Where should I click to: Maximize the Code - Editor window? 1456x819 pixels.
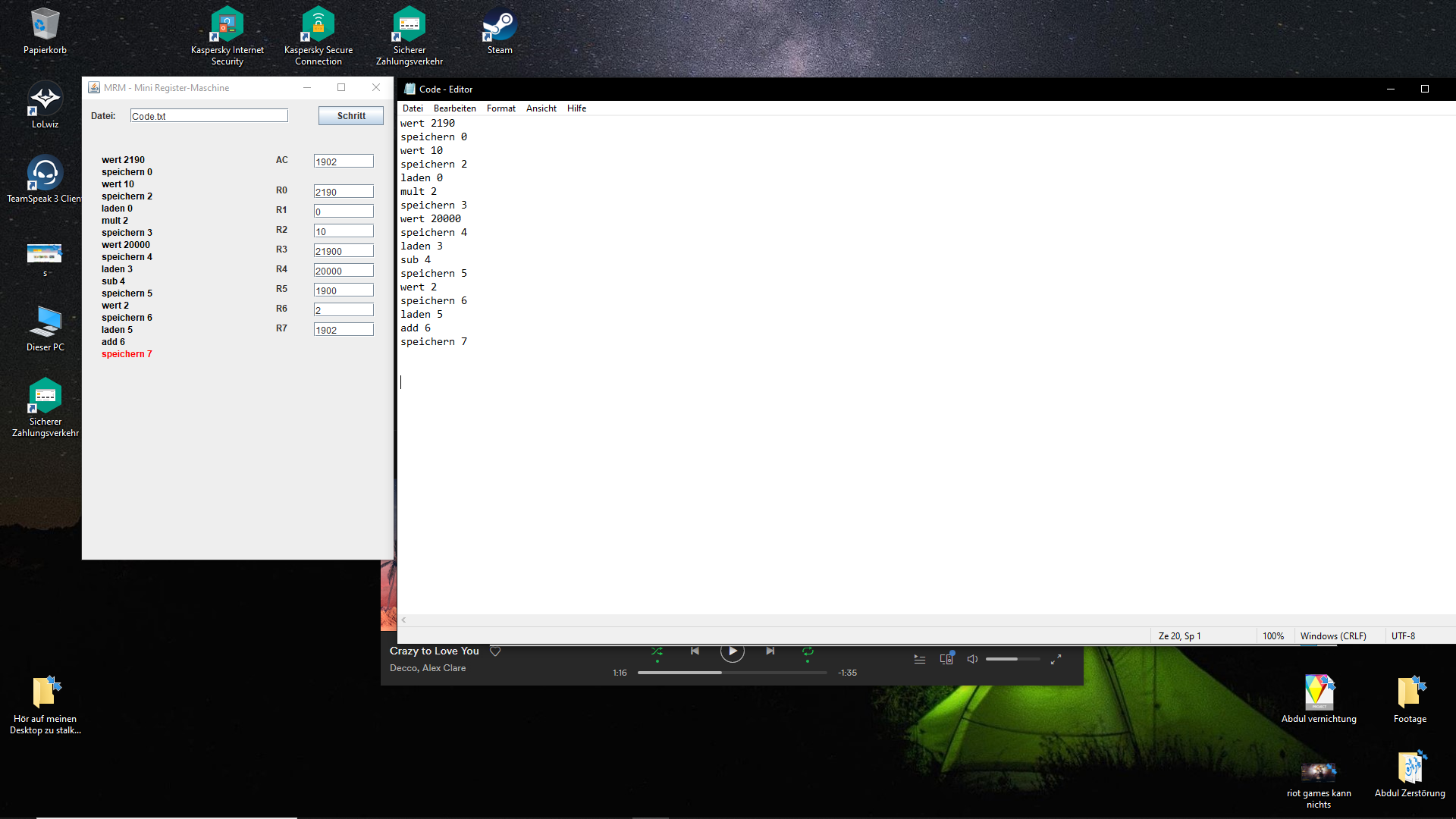[x=1425, y=89]
